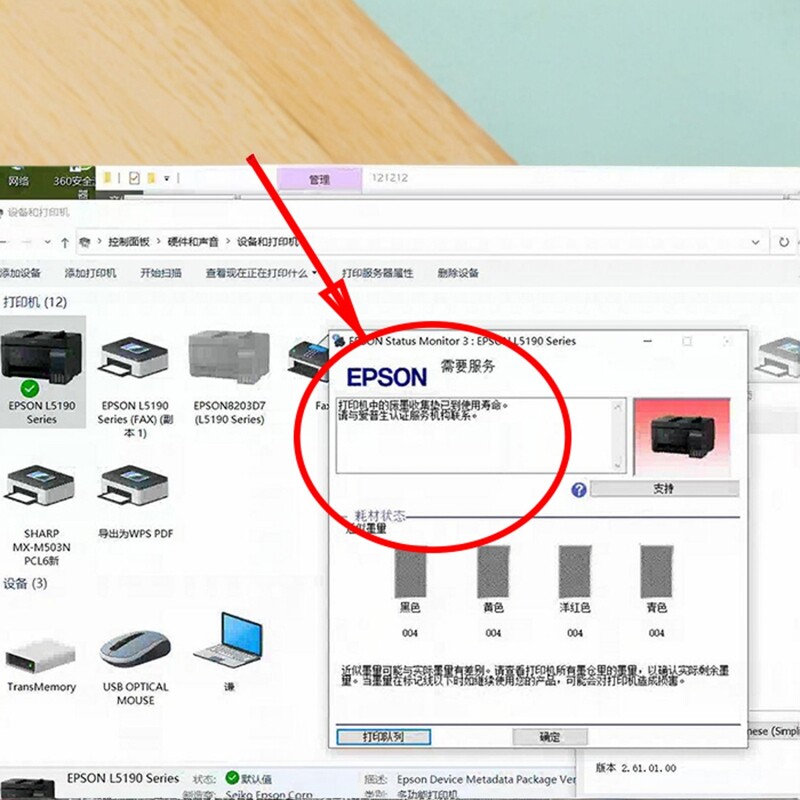Select the 导出为WPS PDF printer icon
This screenshot has height=800, width=800.
(x=135, y=486)
